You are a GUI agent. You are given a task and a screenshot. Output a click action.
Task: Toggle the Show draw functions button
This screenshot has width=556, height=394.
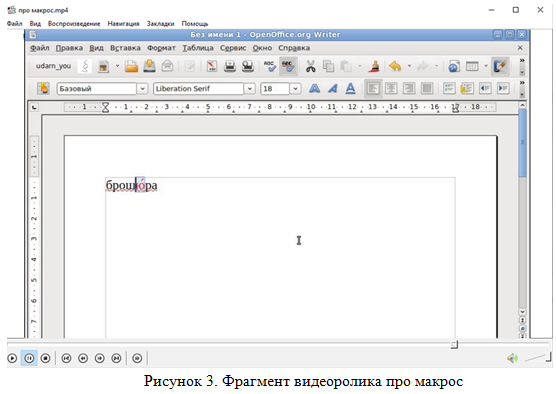pyautogui.click(x=500, y=66)
